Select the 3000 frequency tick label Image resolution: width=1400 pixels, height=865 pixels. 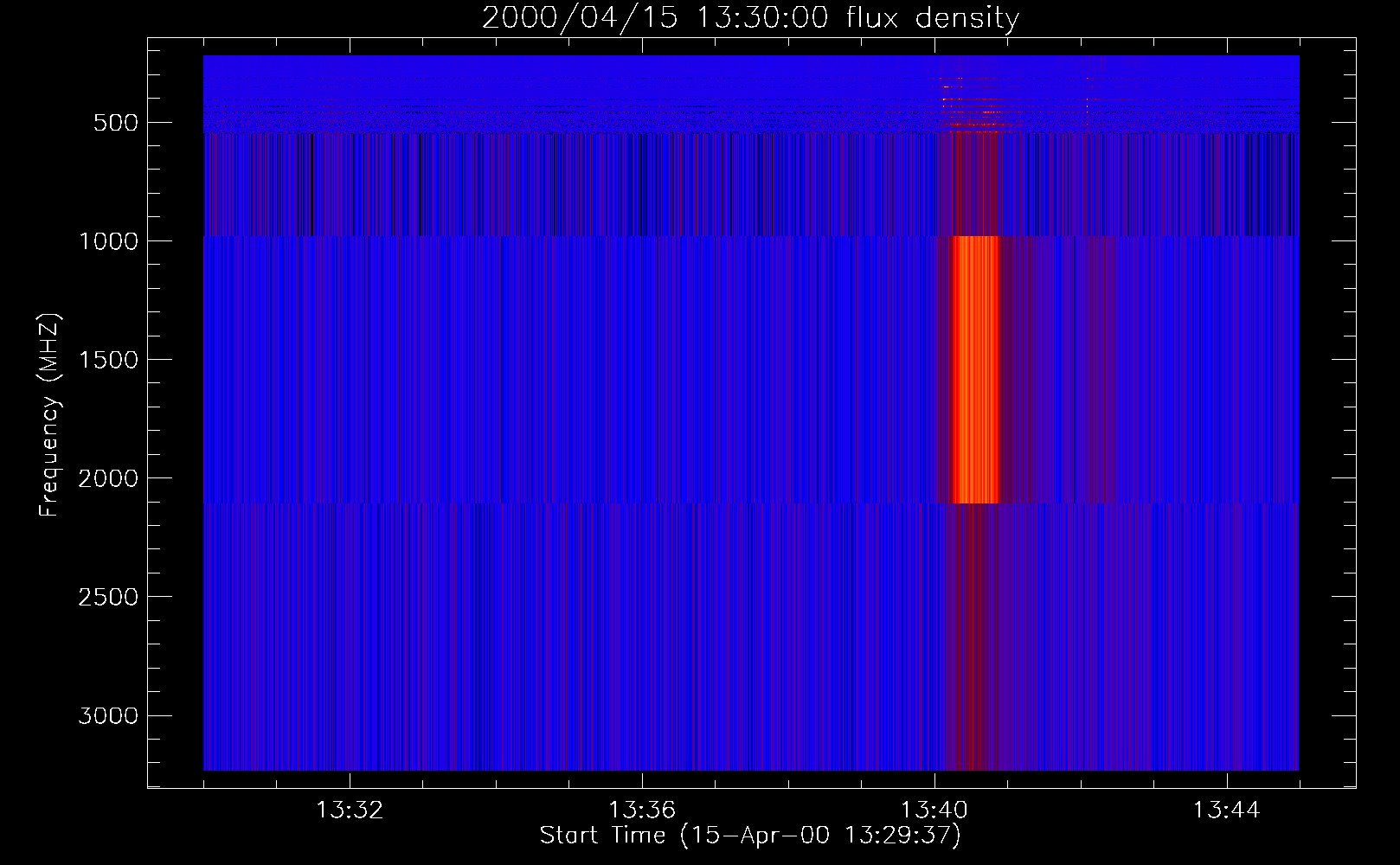coord(108,715)
